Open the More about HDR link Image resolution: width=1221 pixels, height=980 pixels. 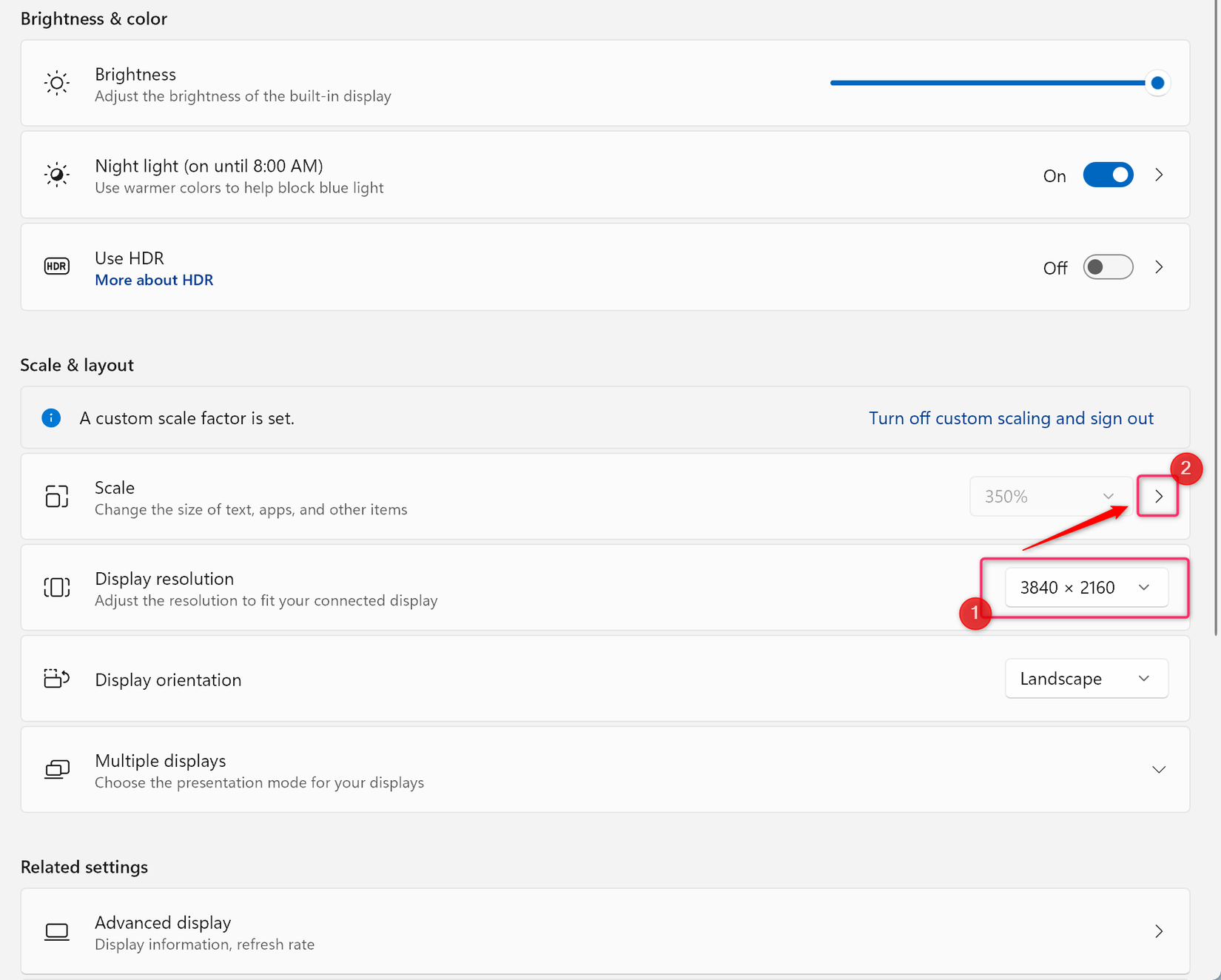click(x=154, y=279)
